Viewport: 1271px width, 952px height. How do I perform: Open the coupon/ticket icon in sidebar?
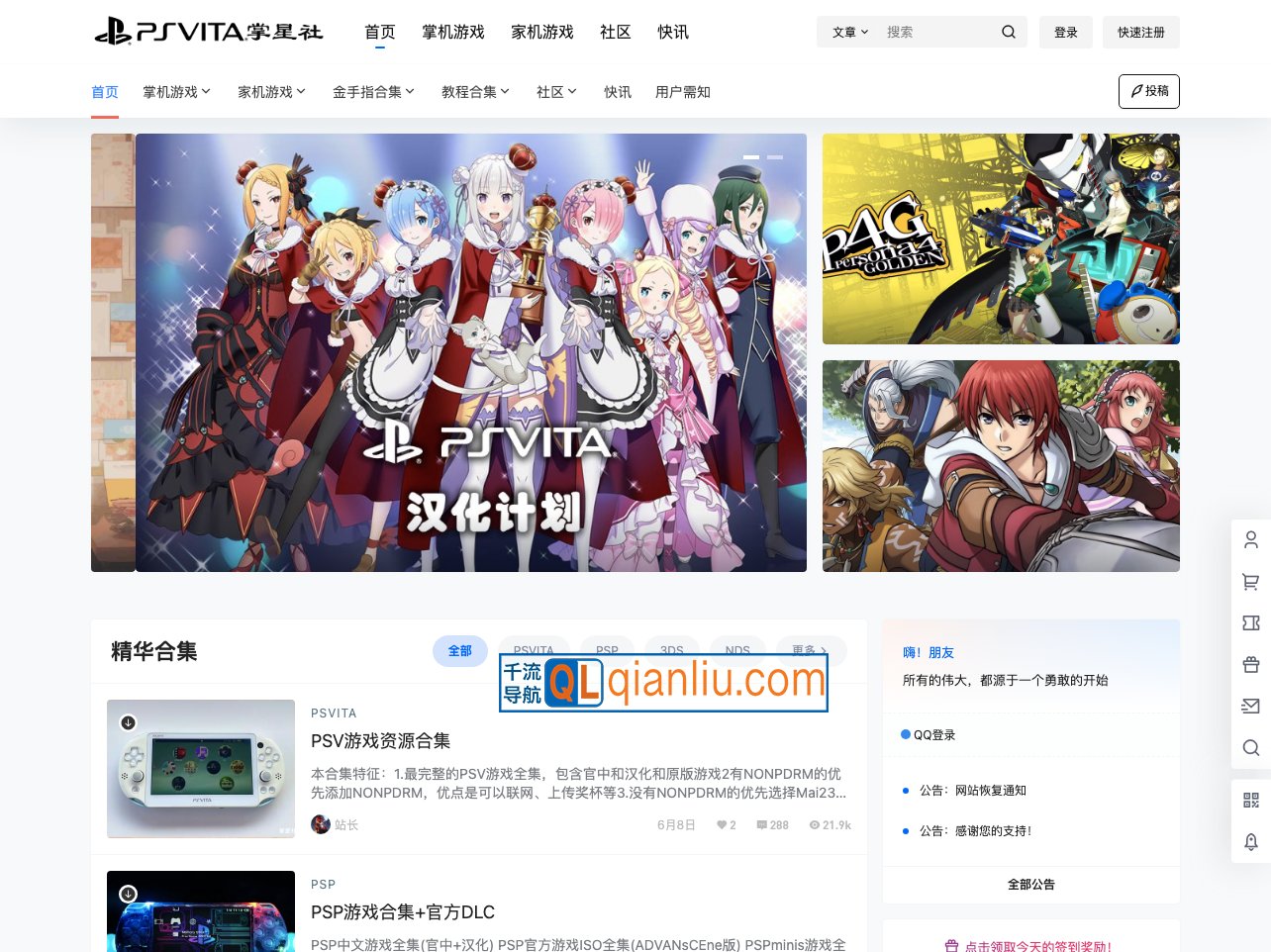click(1251, 622)
